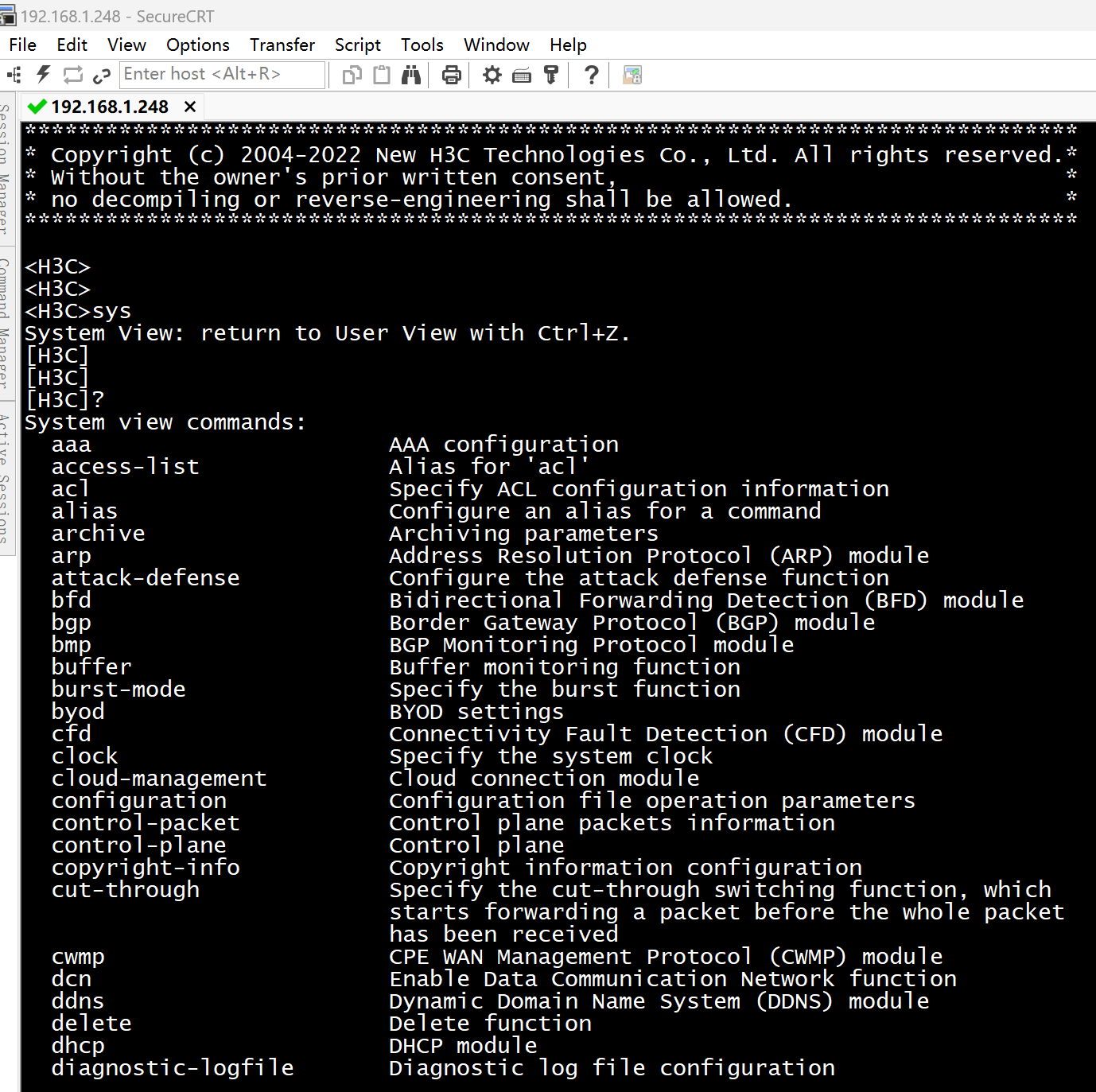Screen dimensions: 1096x1092
Task: Open the Help menu
Action: click(x=568, y=45)
